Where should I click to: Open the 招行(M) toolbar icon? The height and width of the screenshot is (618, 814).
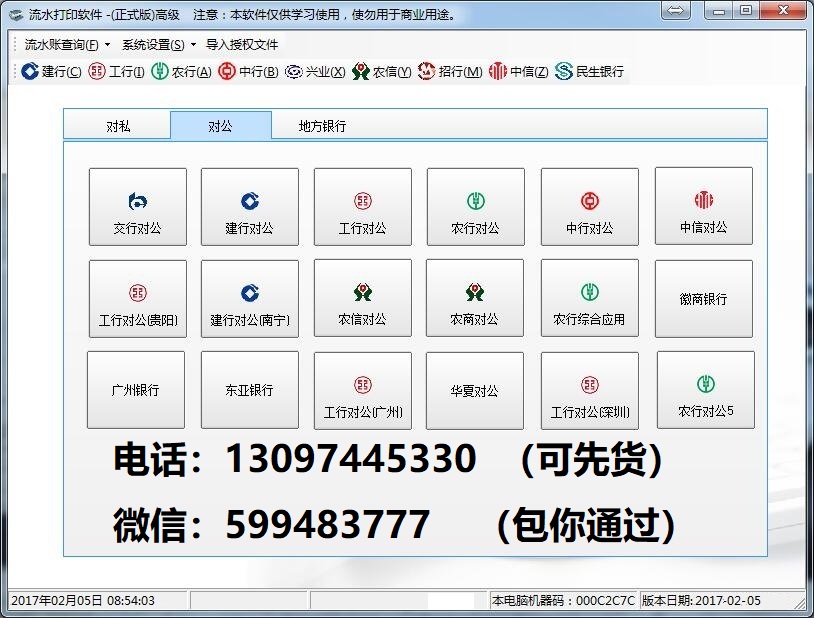426,71
